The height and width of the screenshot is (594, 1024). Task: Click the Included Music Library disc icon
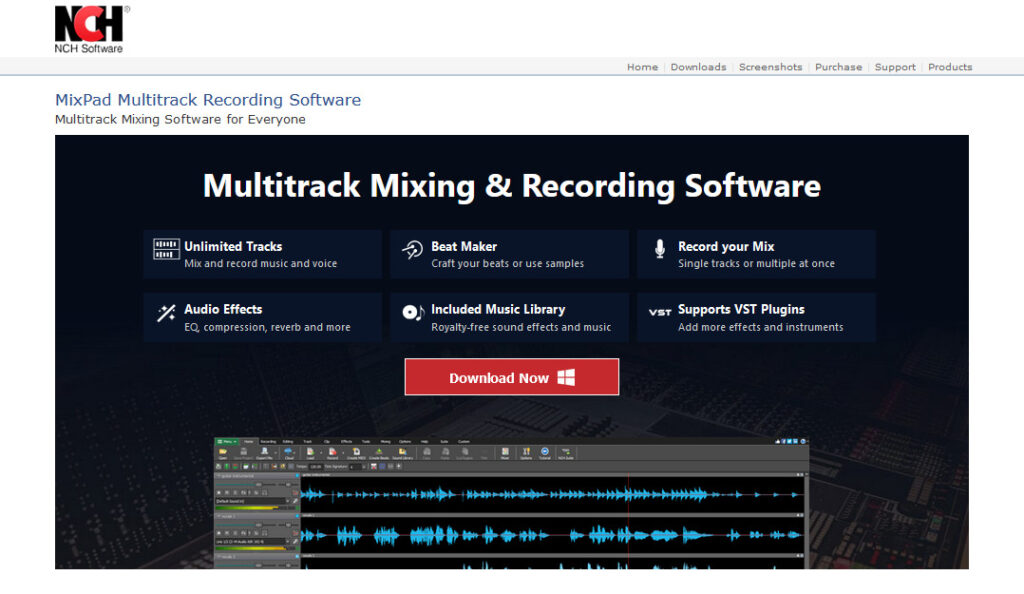pos(413,313)
